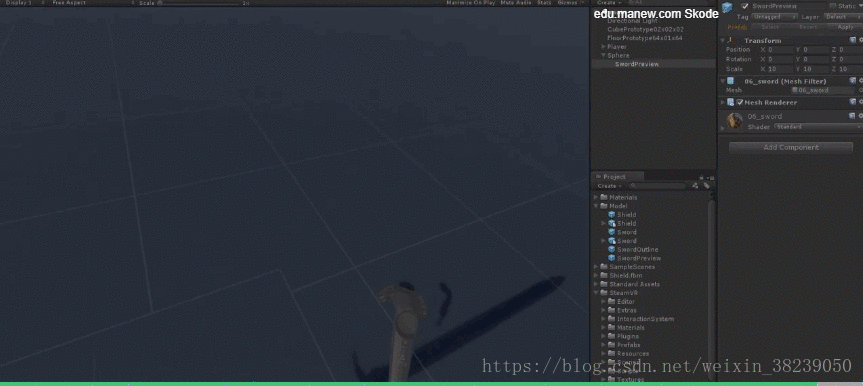863x386 pixels.
Task: Open Mesh Renderer component help icon
Action: (x=853, y=102)
